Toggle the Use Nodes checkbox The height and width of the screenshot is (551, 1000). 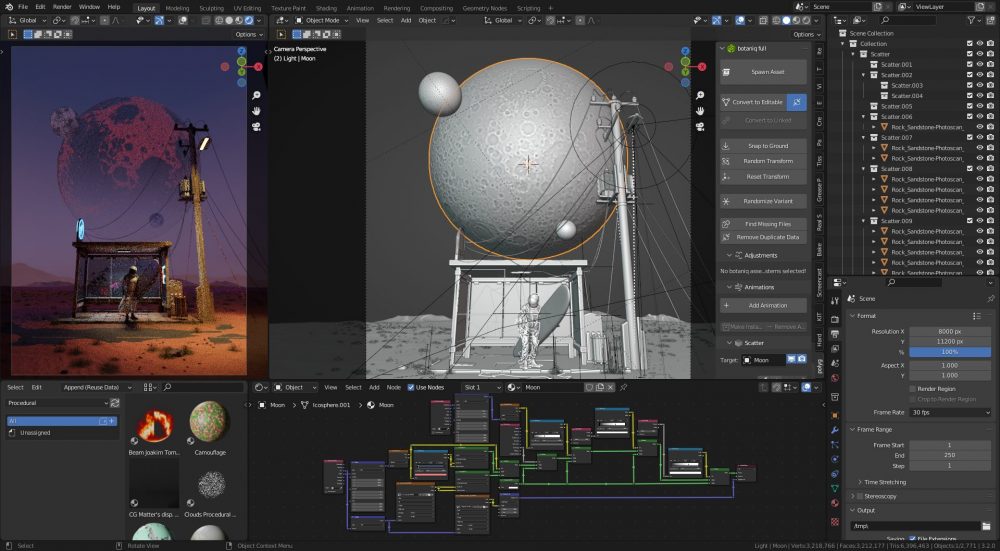(411, 387)
